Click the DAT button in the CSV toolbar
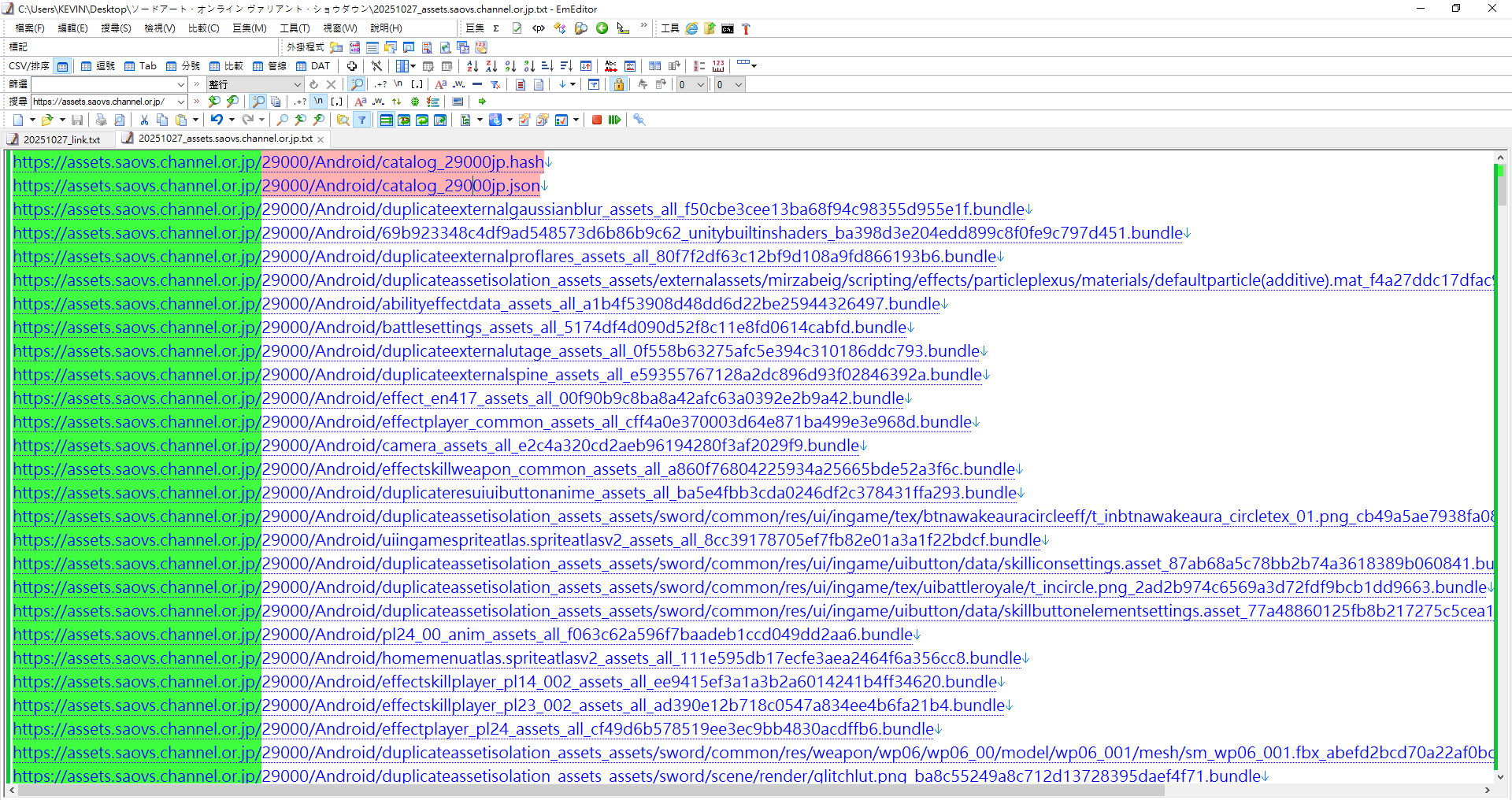1512x800 pixels. [x=313, y=66]
